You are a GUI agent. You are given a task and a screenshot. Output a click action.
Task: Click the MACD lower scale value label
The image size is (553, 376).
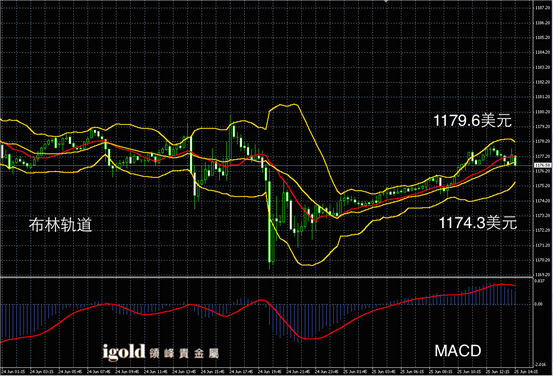tap(540, 365)
